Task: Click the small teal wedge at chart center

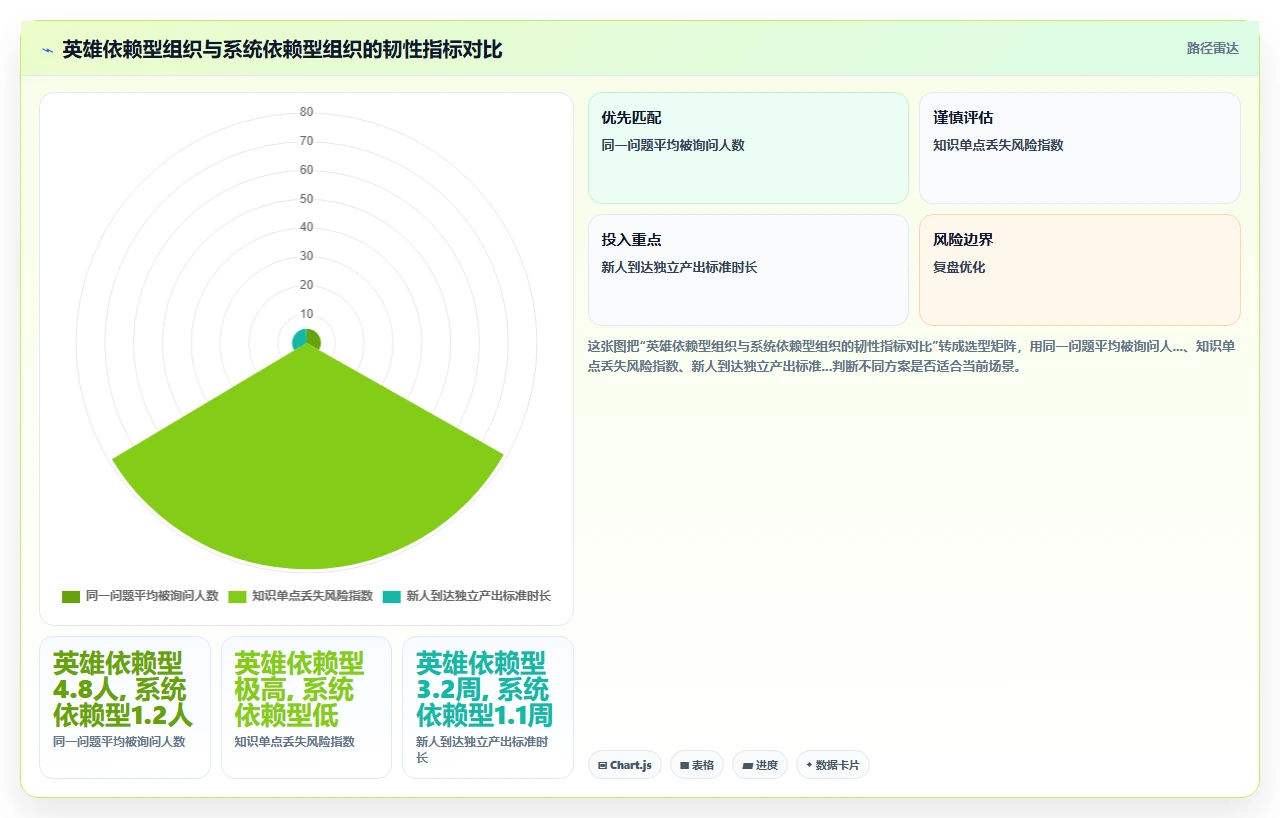Action: point(299,340)
